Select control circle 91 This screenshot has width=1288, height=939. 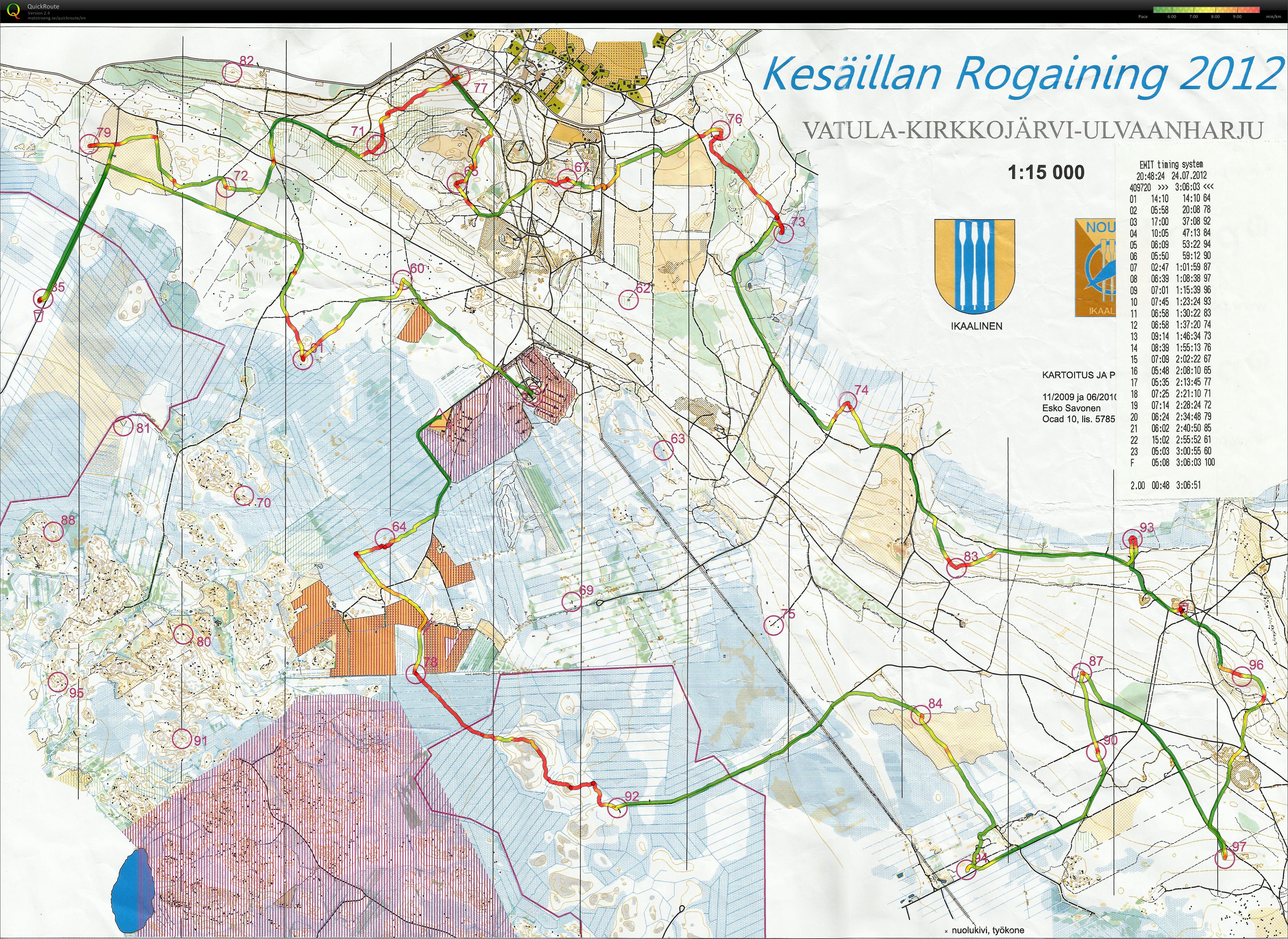click(182, 739)
